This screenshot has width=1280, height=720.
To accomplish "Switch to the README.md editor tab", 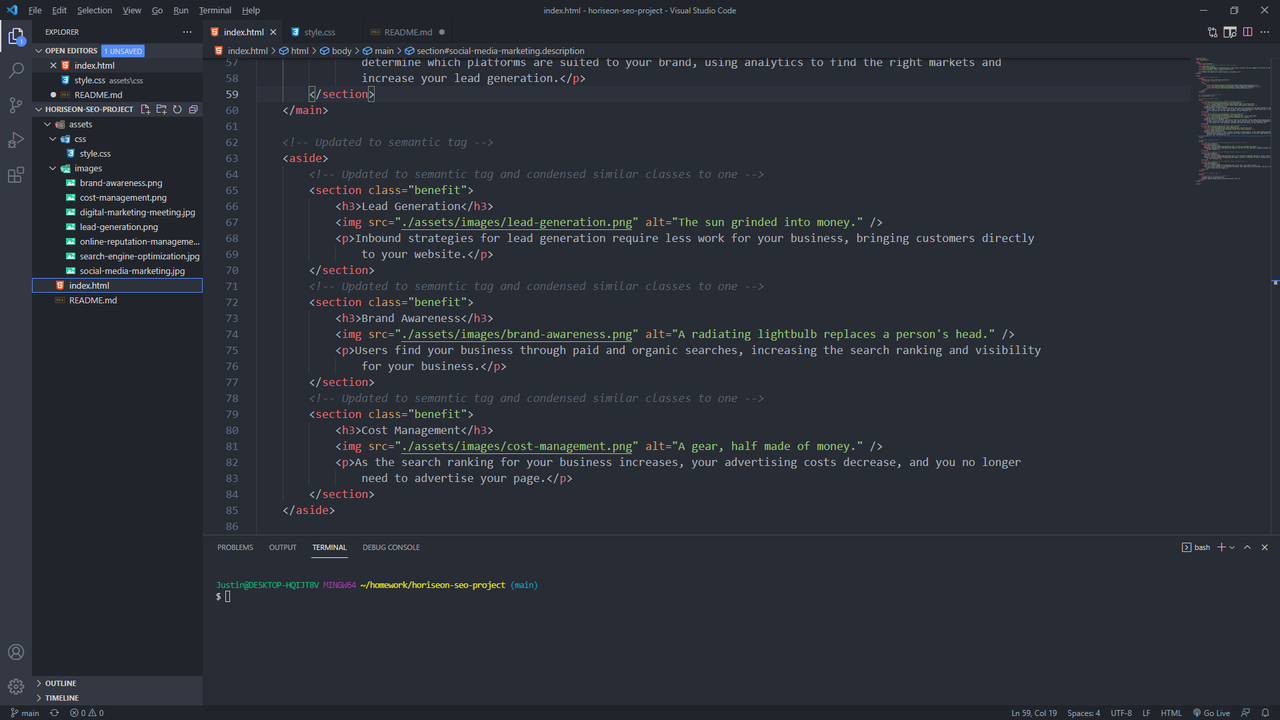I will [x=408, y=32].
